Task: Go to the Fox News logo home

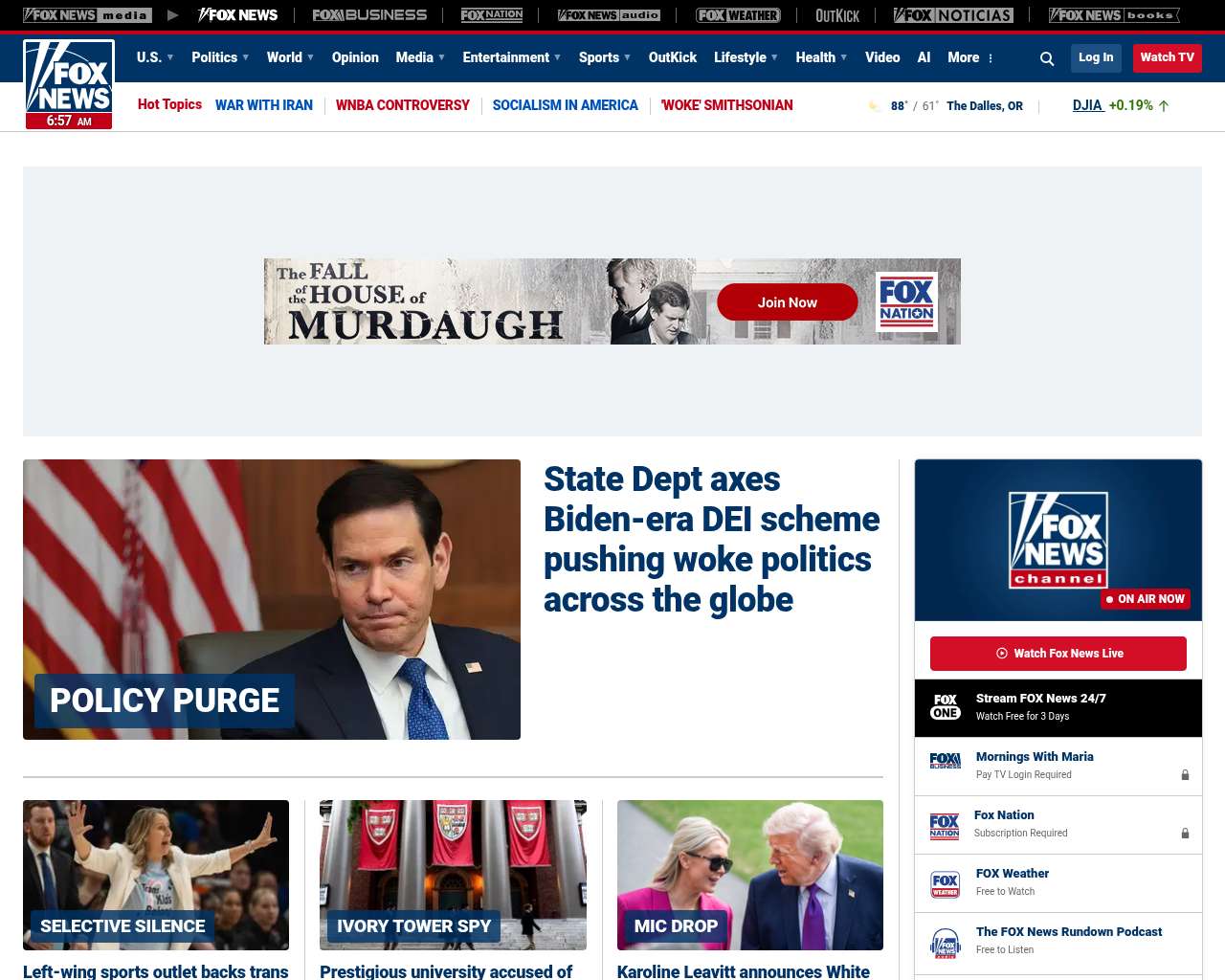Action: click(x=69, y=77)
